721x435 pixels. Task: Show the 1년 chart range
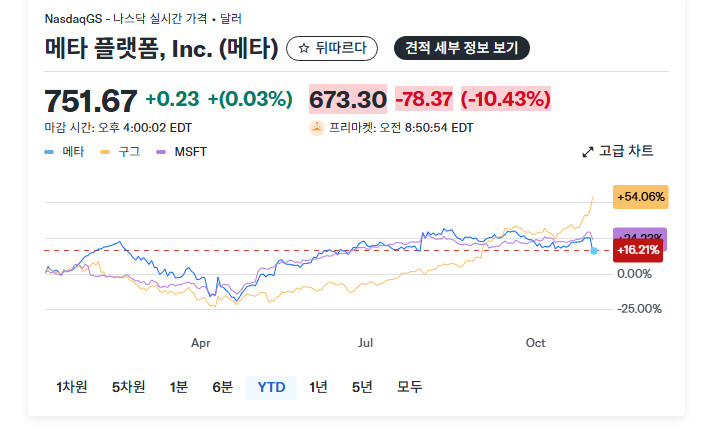(318, 387)
